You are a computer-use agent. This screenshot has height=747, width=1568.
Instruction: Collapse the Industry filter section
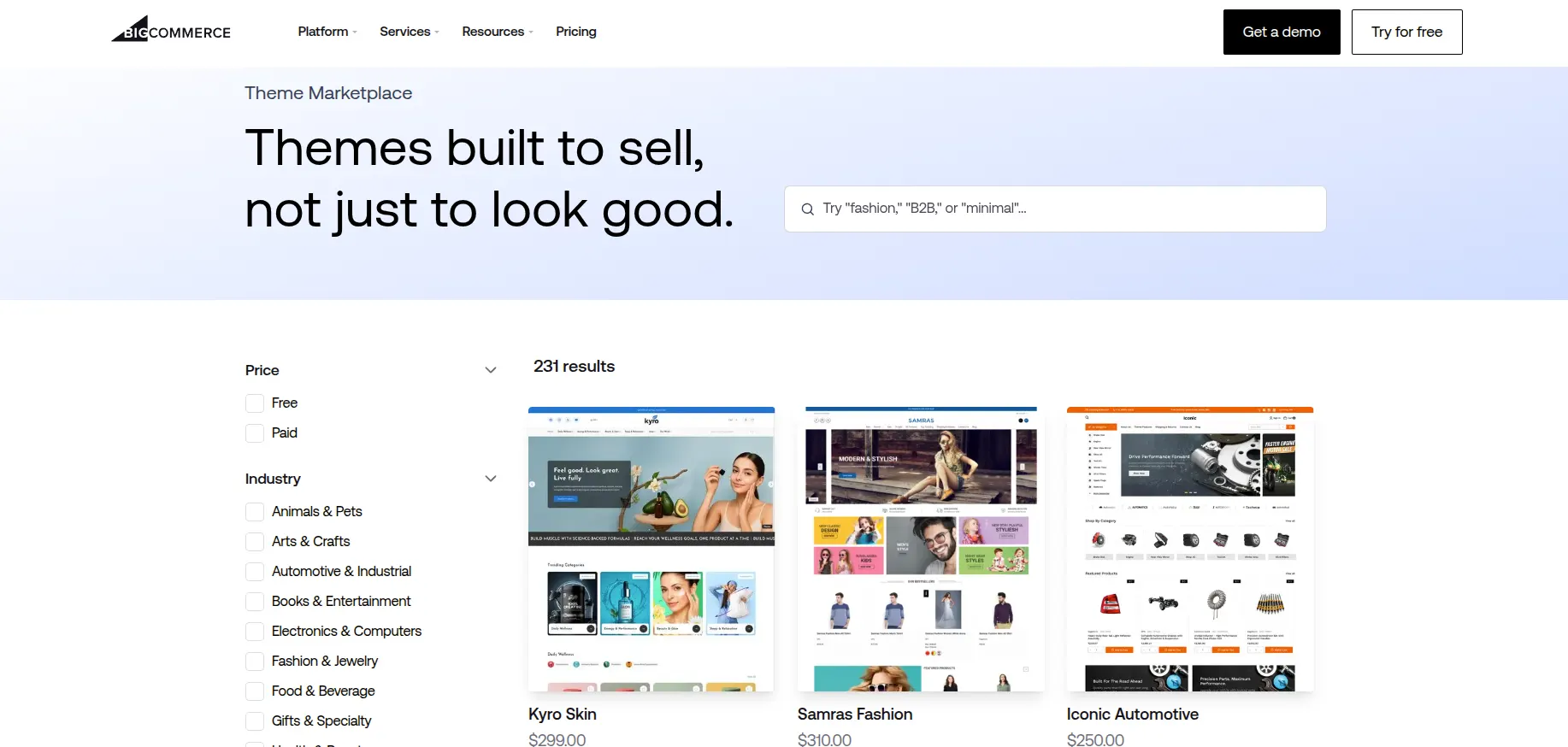[491, 479]
